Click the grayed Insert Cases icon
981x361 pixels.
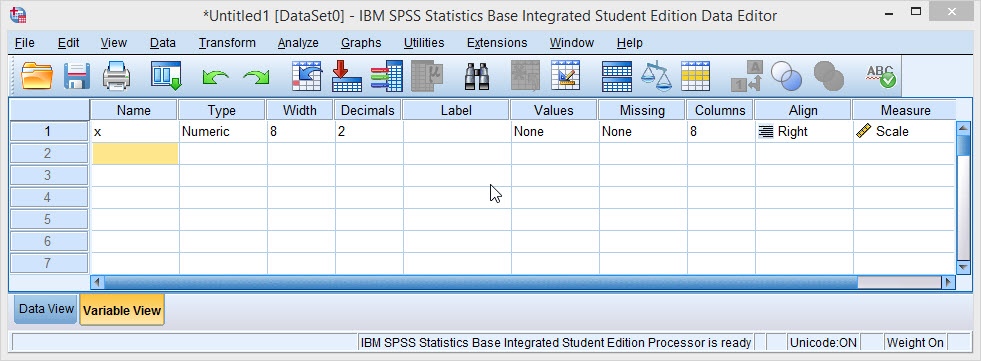tap(526, 76)
